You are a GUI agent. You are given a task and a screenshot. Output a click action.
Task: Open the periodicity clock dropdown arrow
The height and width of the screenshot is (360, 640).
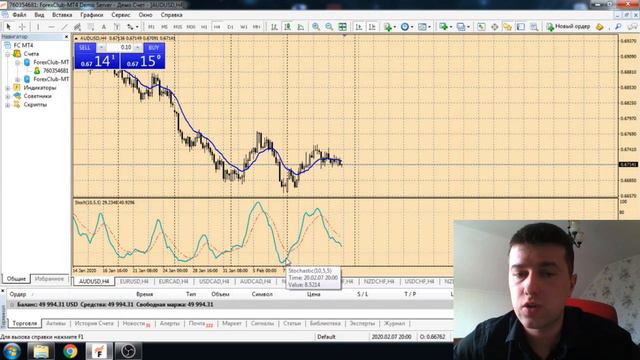pyautogui.click(x=412, y=27)
